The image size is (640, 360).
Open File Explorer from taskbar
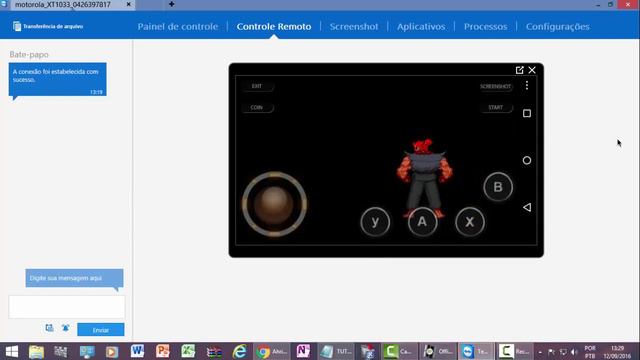point(36,351)
